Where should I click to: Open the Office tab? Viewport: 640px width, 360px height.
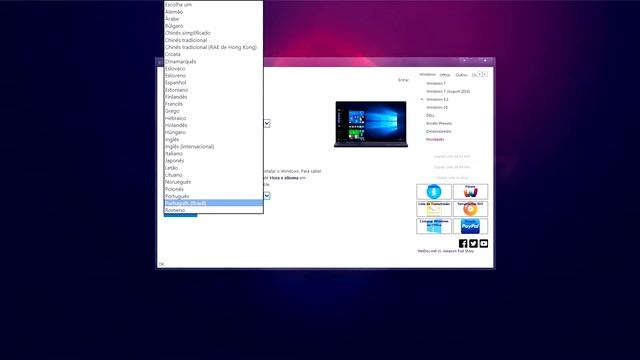(445, 75)
